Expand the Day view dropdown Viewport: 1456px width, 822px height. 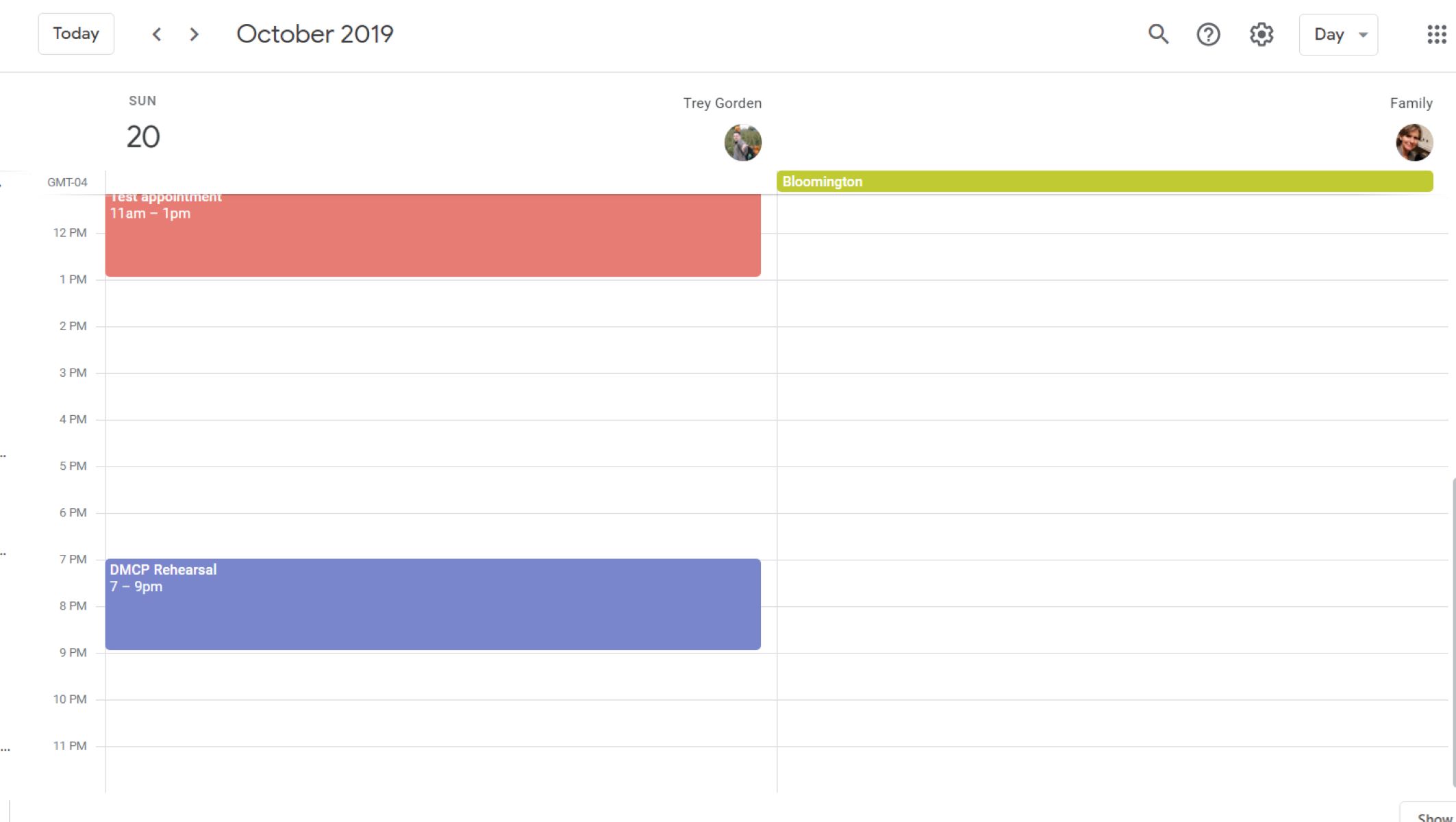click(1338, 34)
